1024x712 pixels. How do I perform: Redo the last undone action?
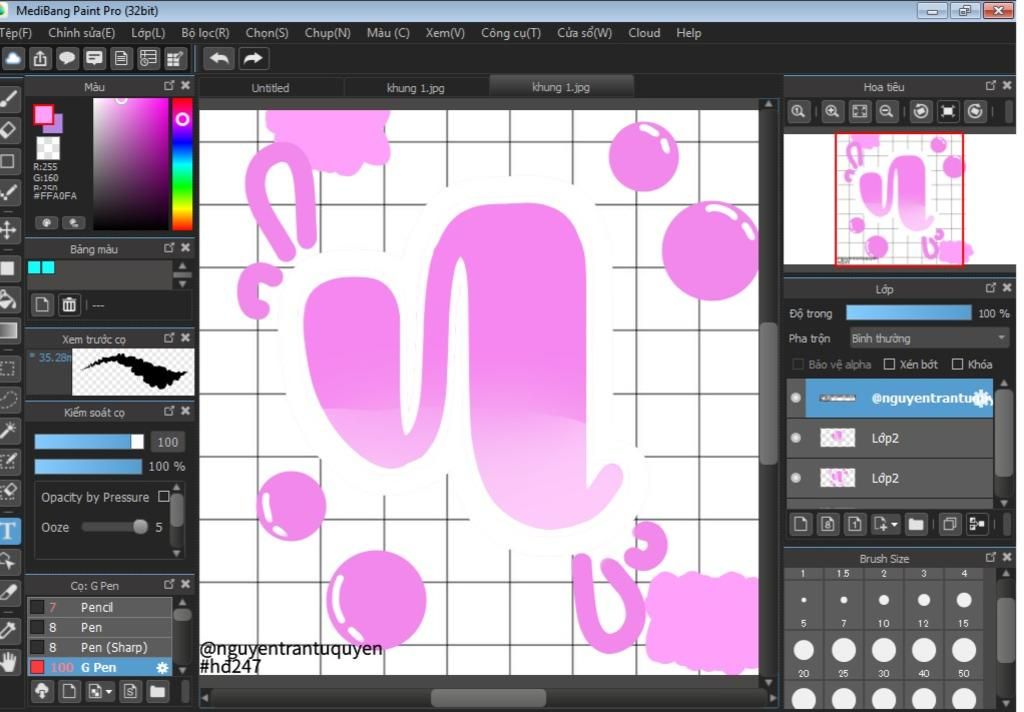click(253, 59)
